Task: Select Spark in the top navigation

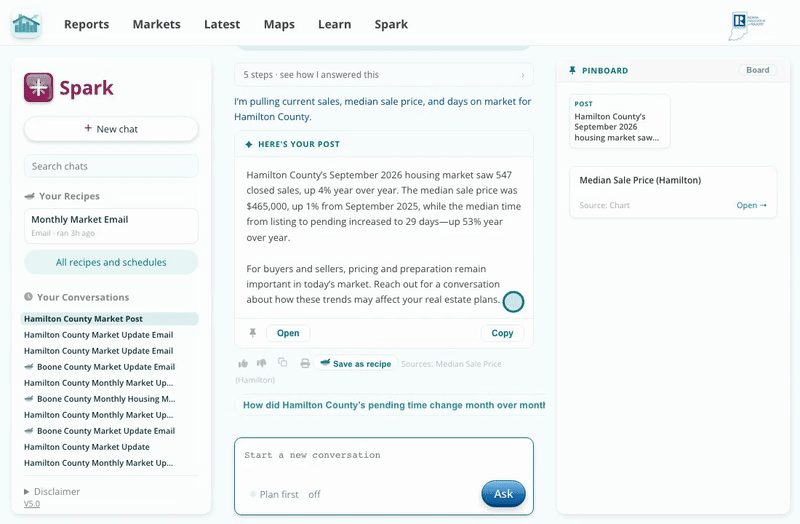Action: pos(391,24)
